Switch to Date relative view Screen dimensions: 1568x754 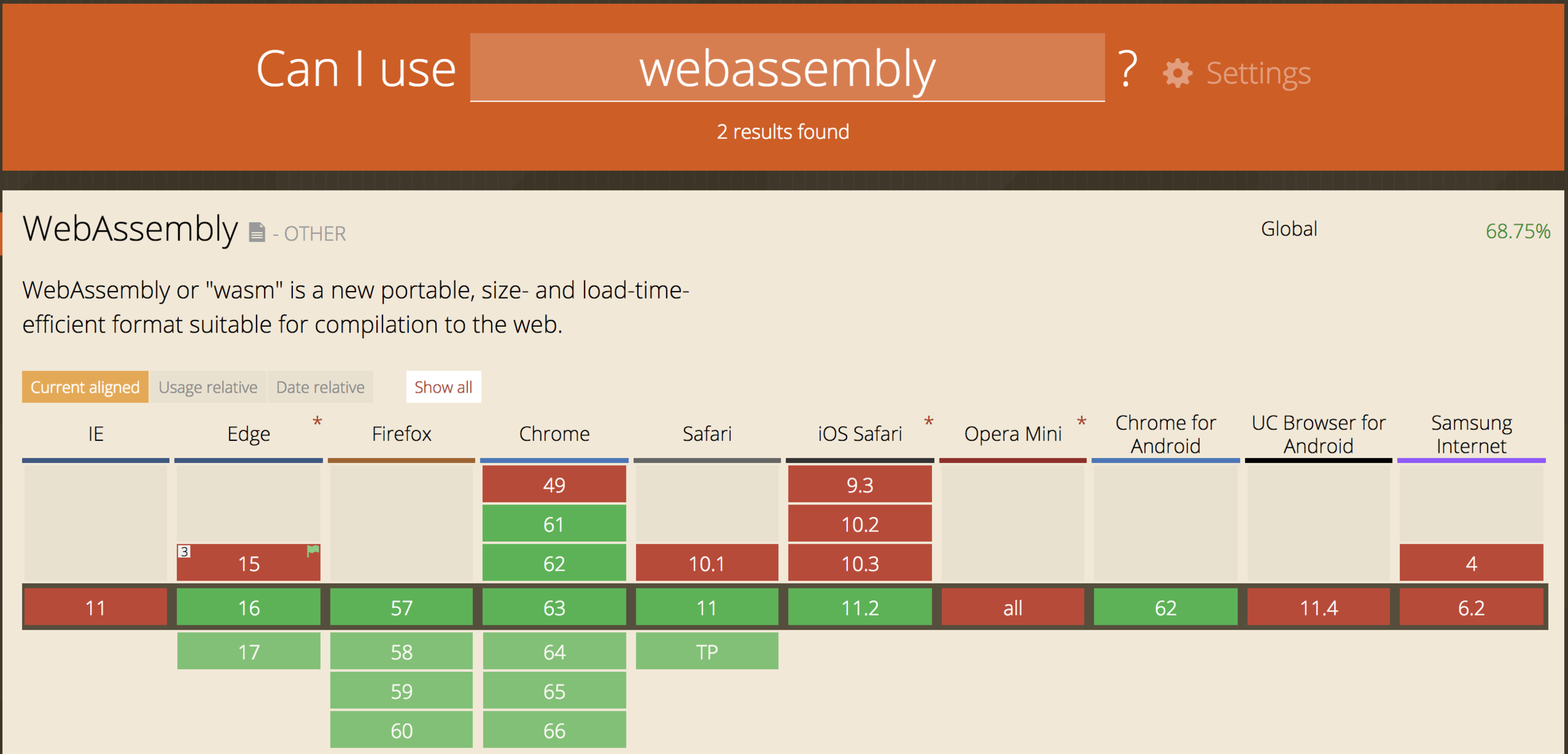click(x=320, y=387)
